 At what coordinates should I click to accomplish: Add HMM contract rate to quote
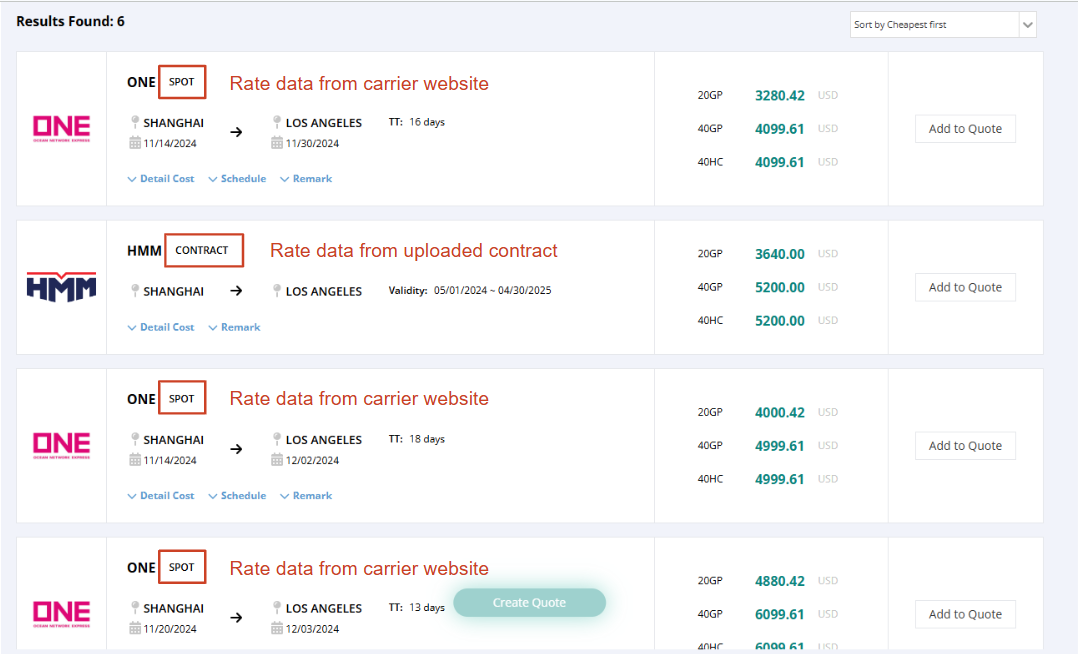click(964, 287)
